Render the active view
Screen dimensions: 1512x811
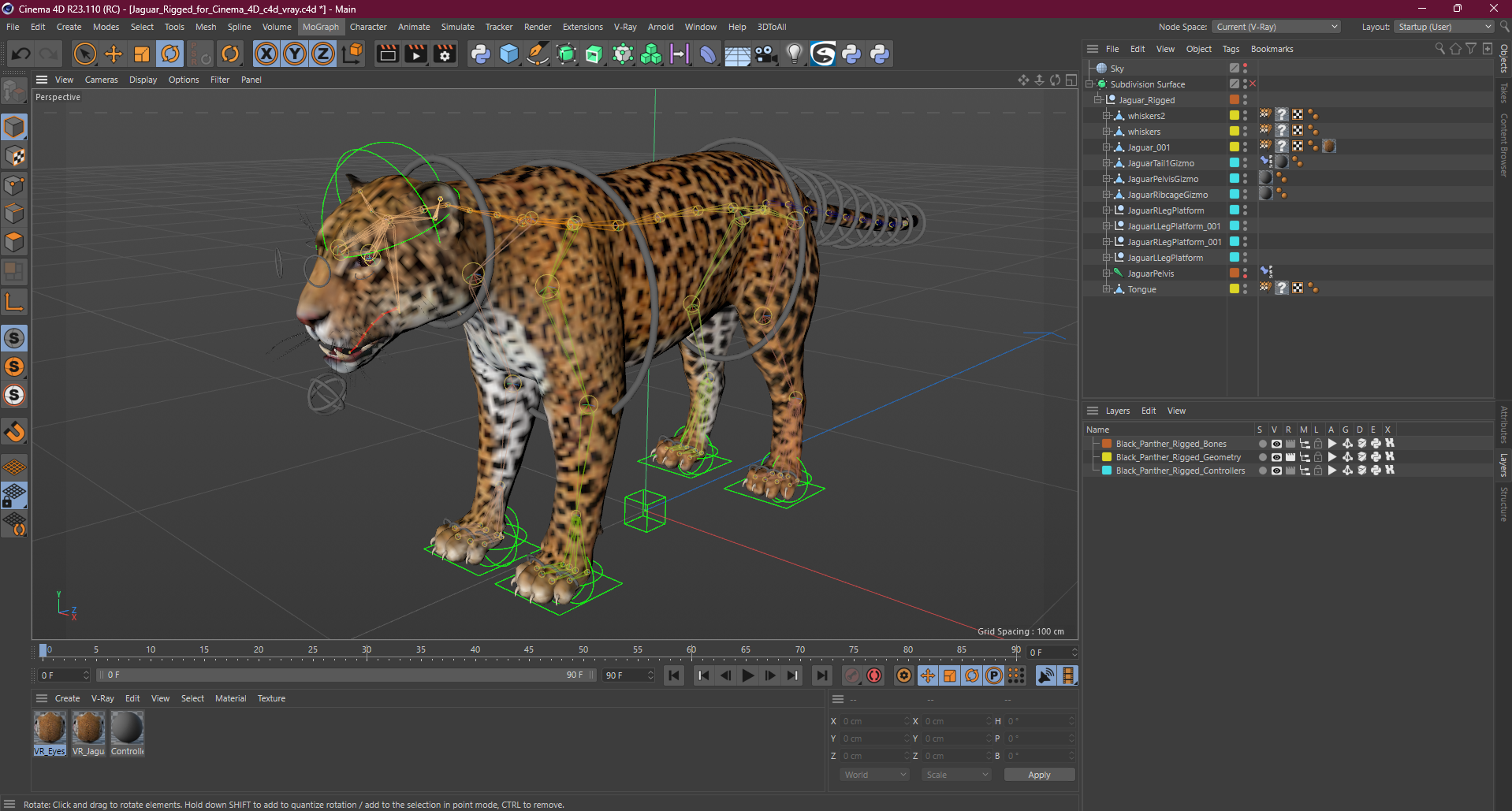tap(387, 54)
